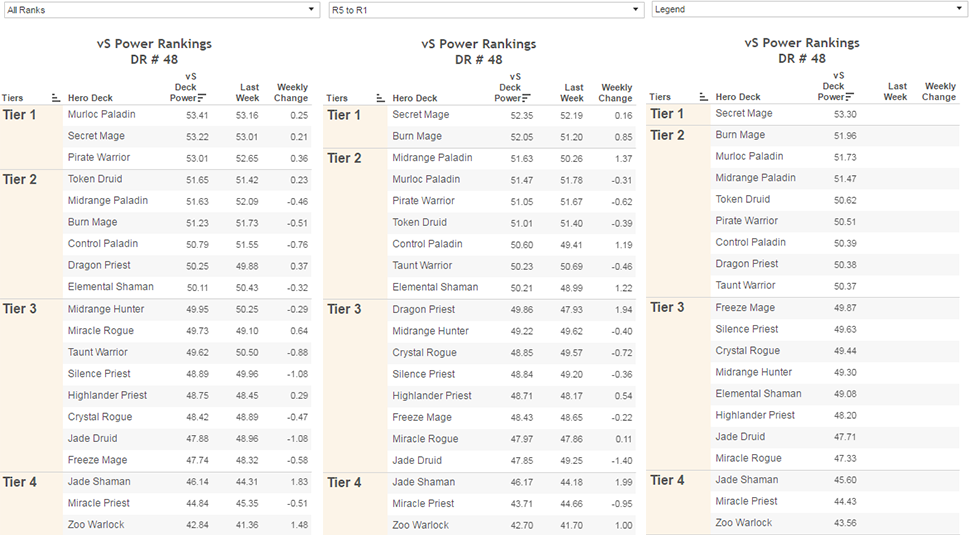
Task: Click the 43.56 Zoo Warlock power value
Action: coord(845,523)
